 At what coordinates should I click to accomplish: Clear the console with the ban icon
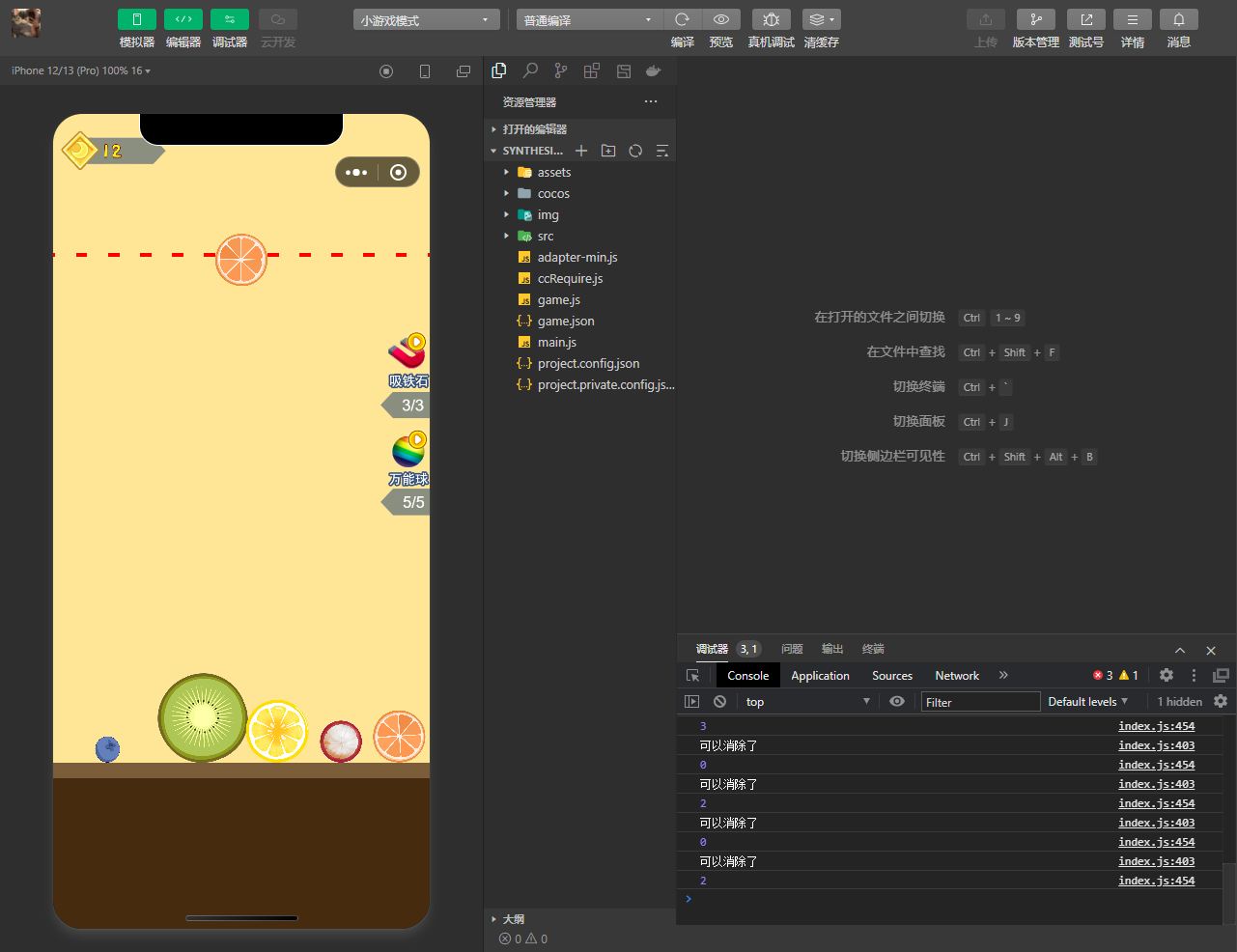(719, 702)
